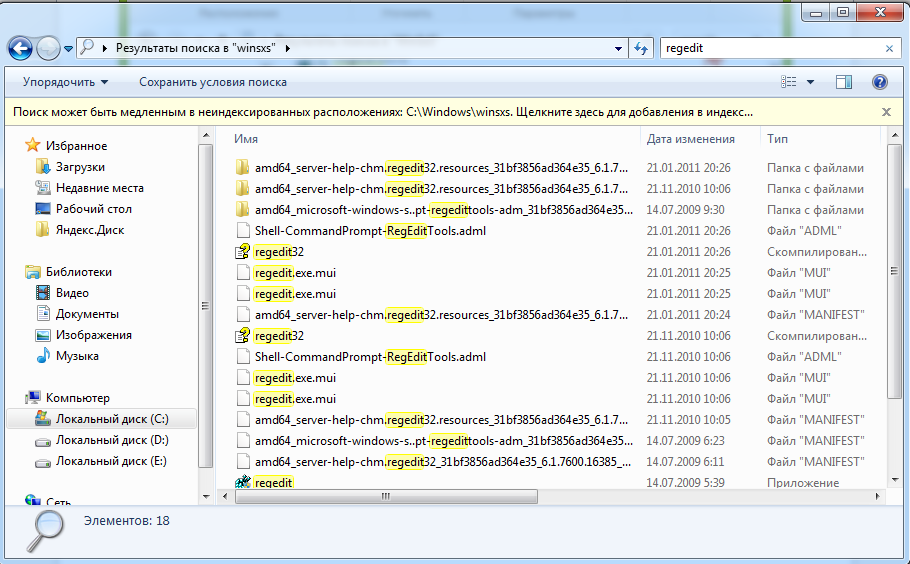The width and height of the screenshot is (910, 564).
Task: Click the Back navigation arrow button
Action: pyautogui.click(x=20, y=47)
